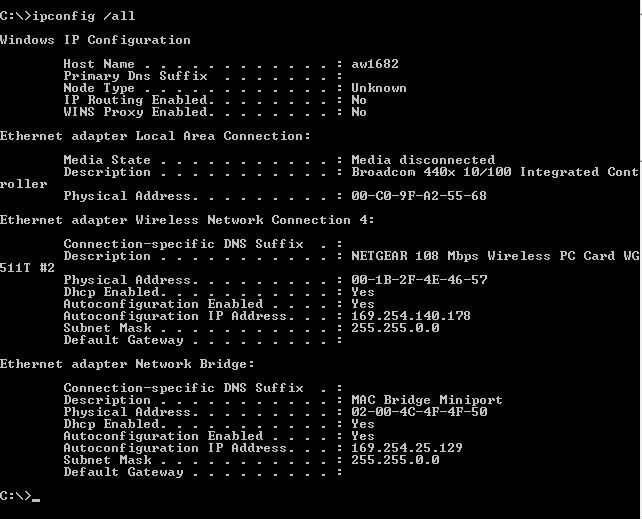
Task: Click autoconfiguration IP address 169.254.140.178
Action: (411, 316)
